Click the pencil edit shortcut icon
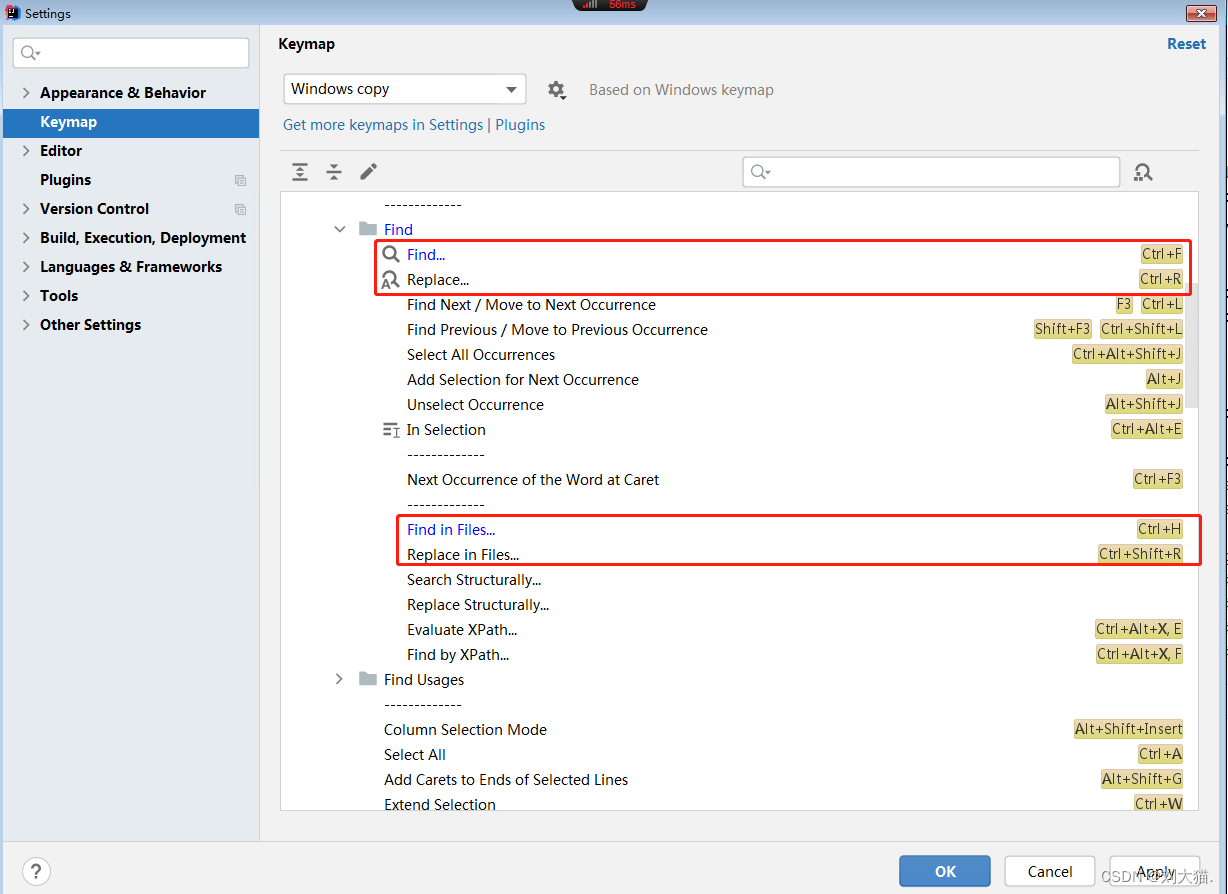This screenshot has width=1228, height=894. coord(368,172)
